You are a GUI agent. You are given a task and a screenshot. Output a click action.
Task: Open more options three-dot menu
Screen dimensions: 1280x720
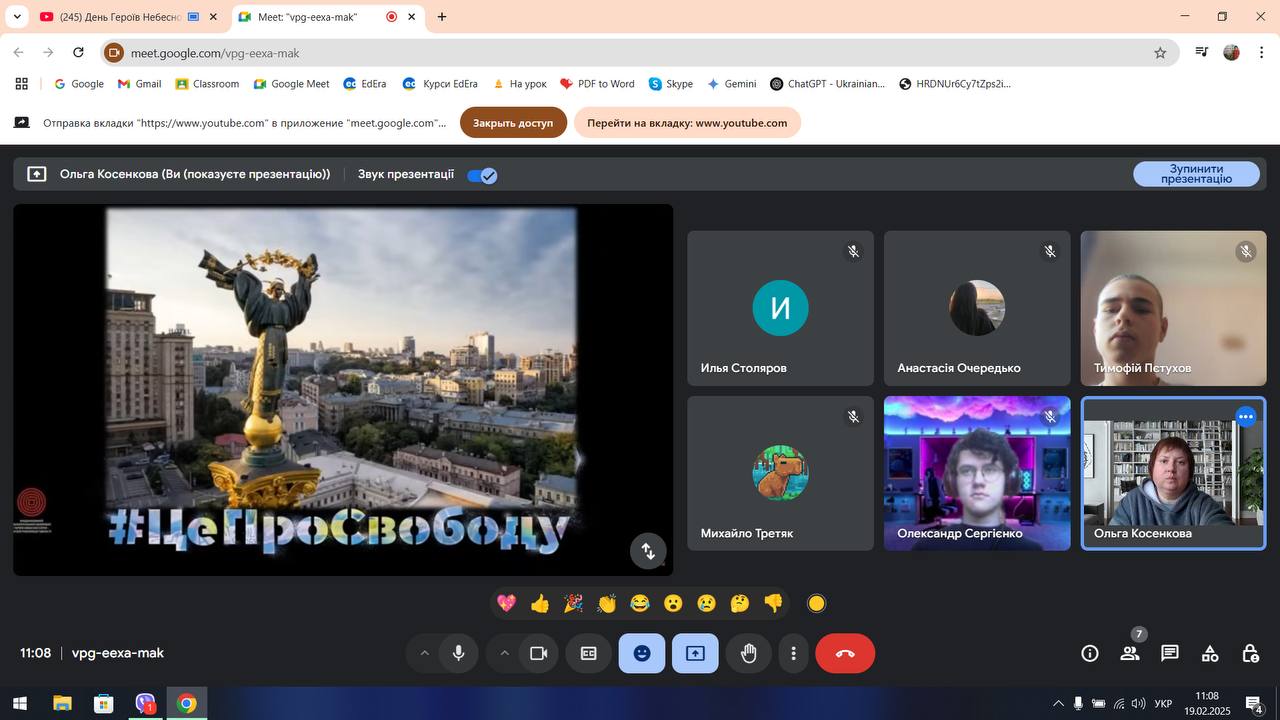[793, 653]
